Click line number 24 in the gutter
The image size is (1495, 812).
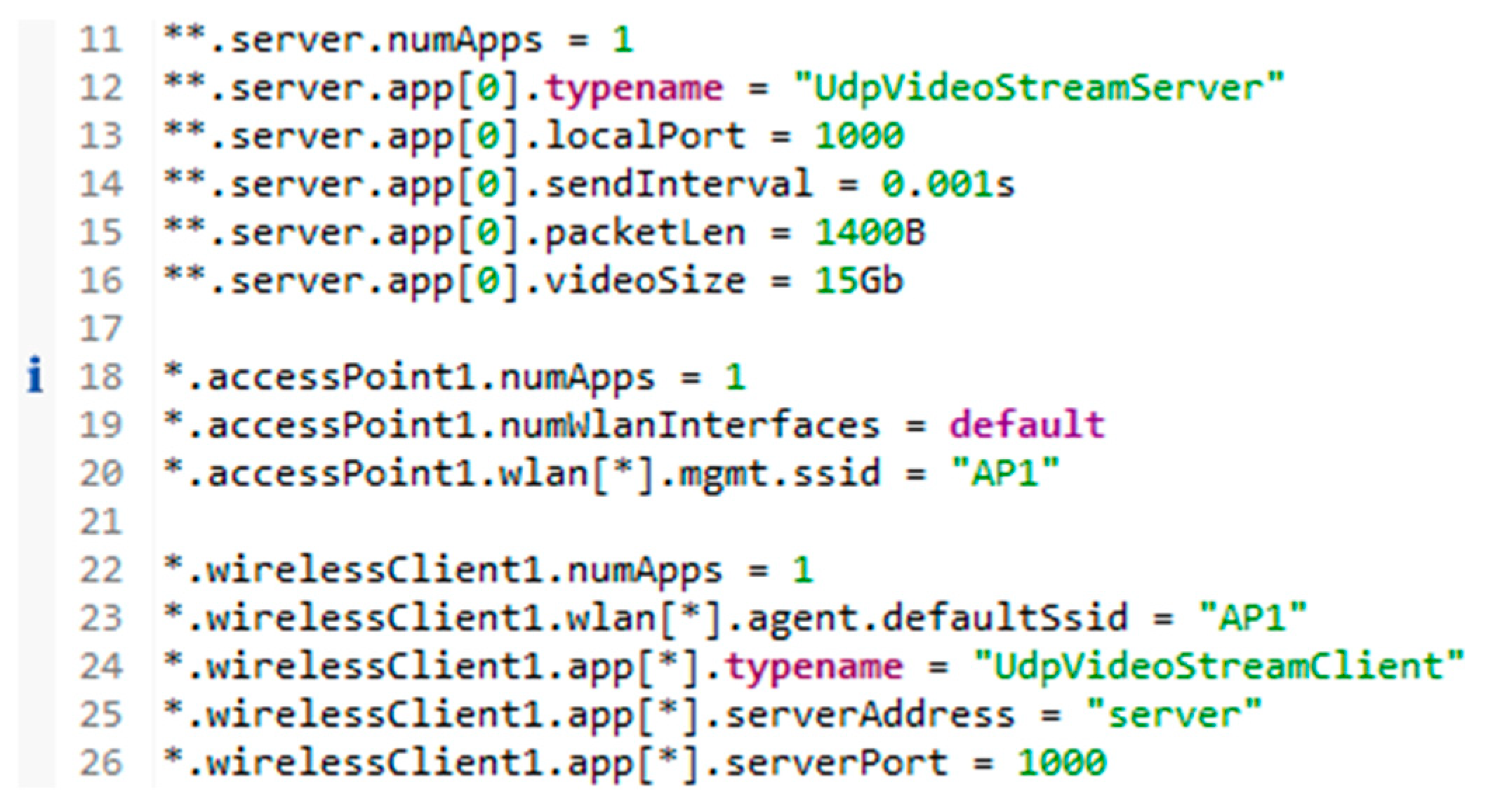click(100, 667)
